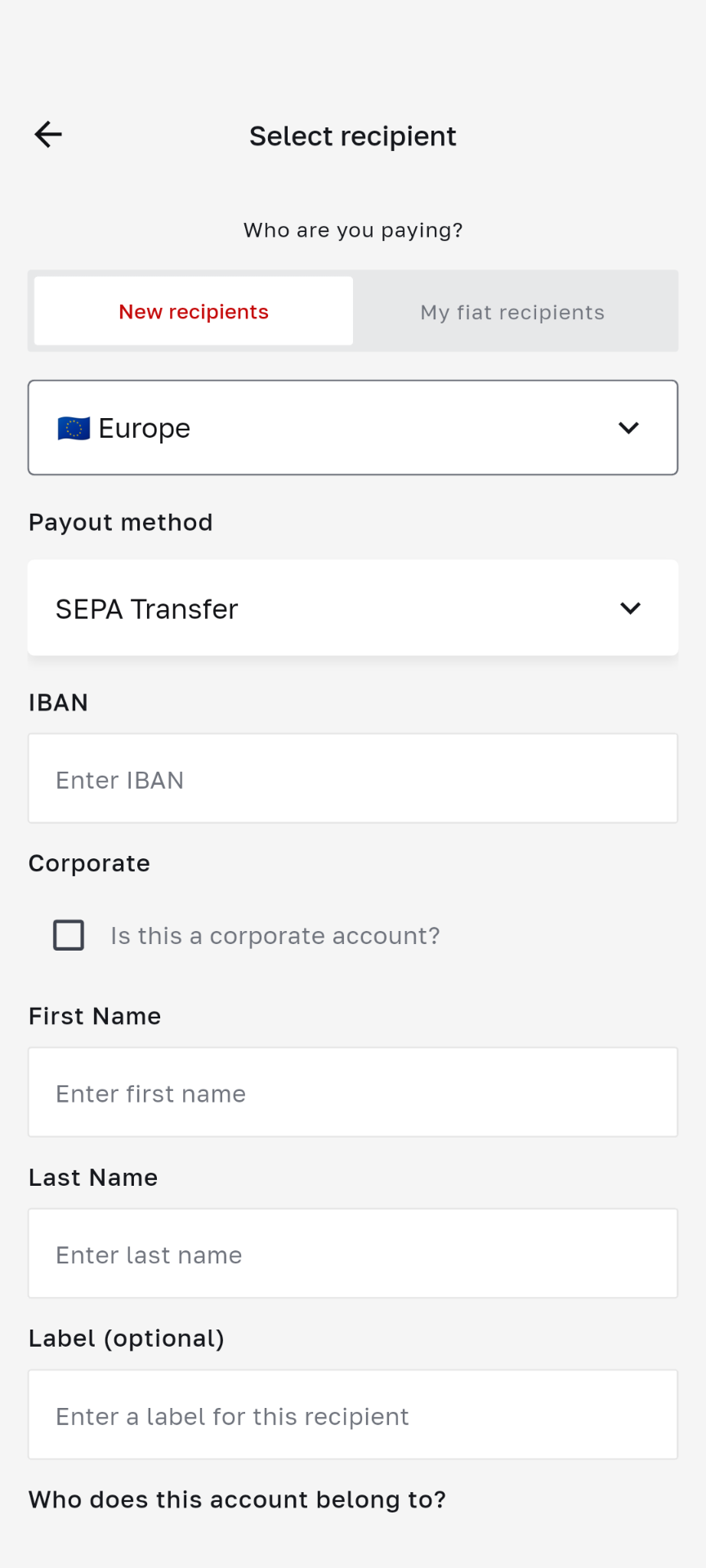Open the My fiat recipients tab
706x1568 pixels.
coord(512,312)
